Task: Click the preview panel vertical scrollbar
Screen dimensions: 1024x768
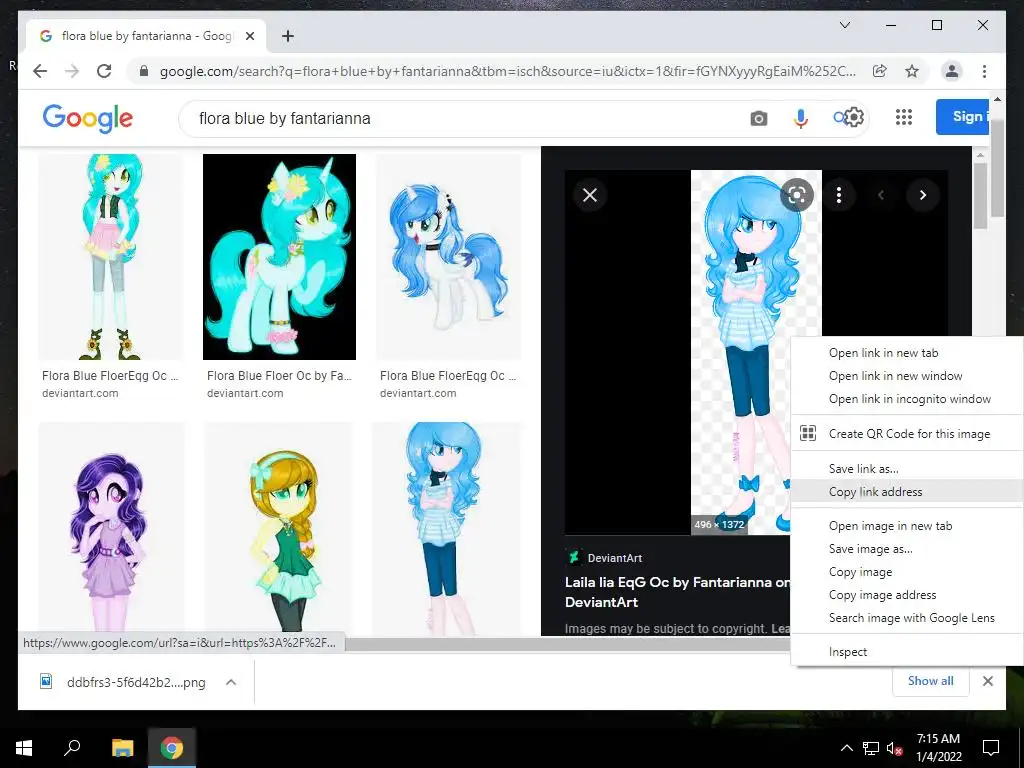Action: pos(980,196)
